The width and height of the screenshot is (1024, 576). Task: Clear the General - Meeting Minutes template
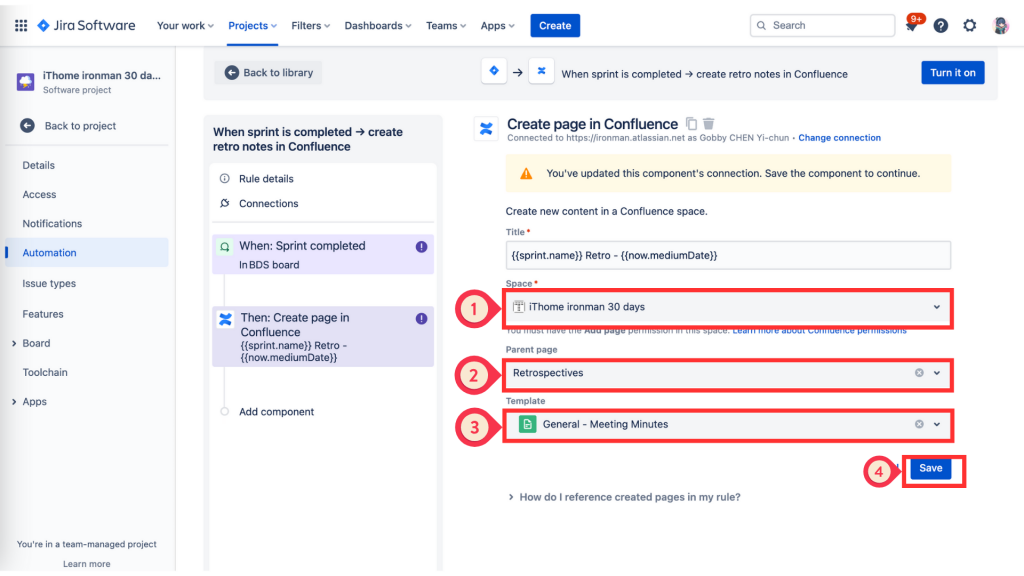point(919,424)
